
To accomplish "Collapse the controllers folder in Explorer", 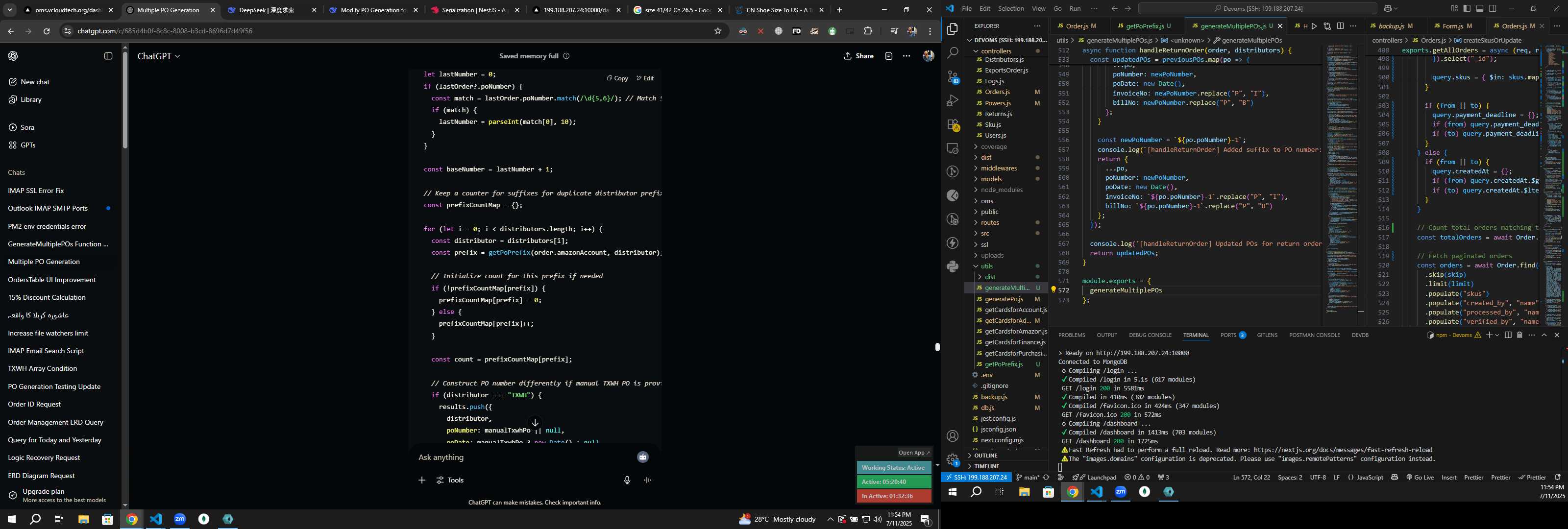I will (996, 51).
